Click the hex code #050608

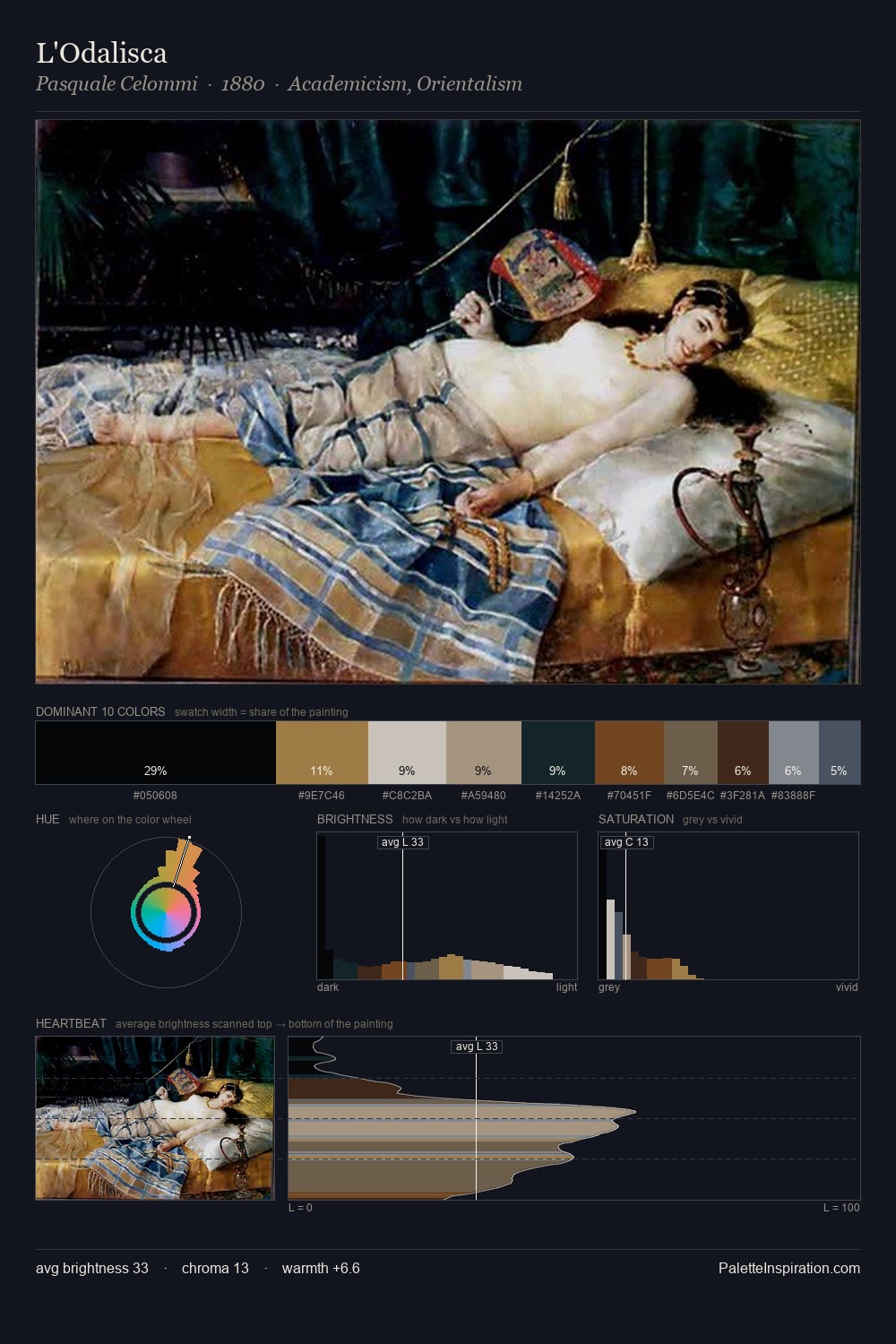point(155,796)
